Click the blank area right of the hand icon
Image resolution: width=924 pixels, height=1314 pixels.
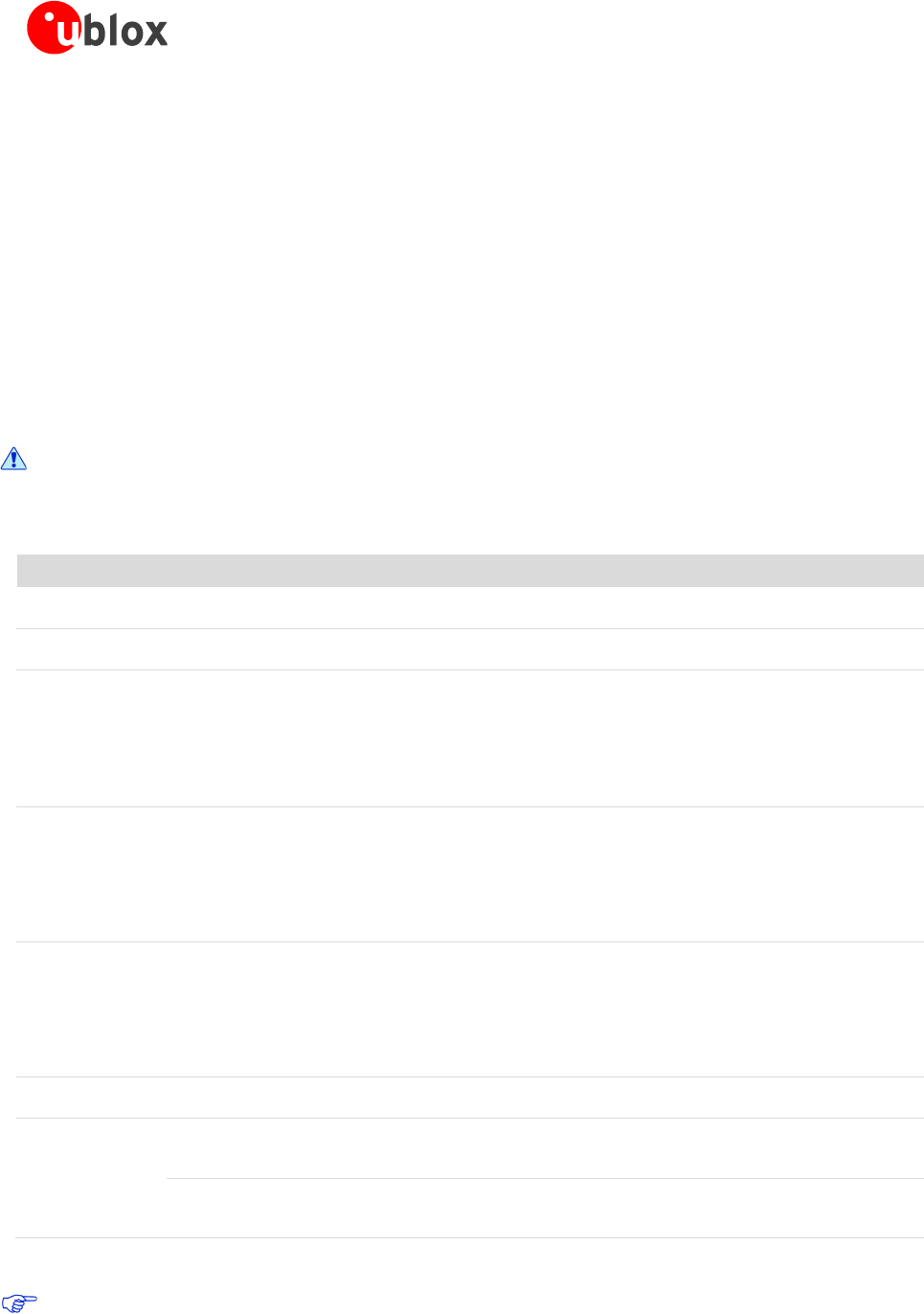pos(383,1303)
